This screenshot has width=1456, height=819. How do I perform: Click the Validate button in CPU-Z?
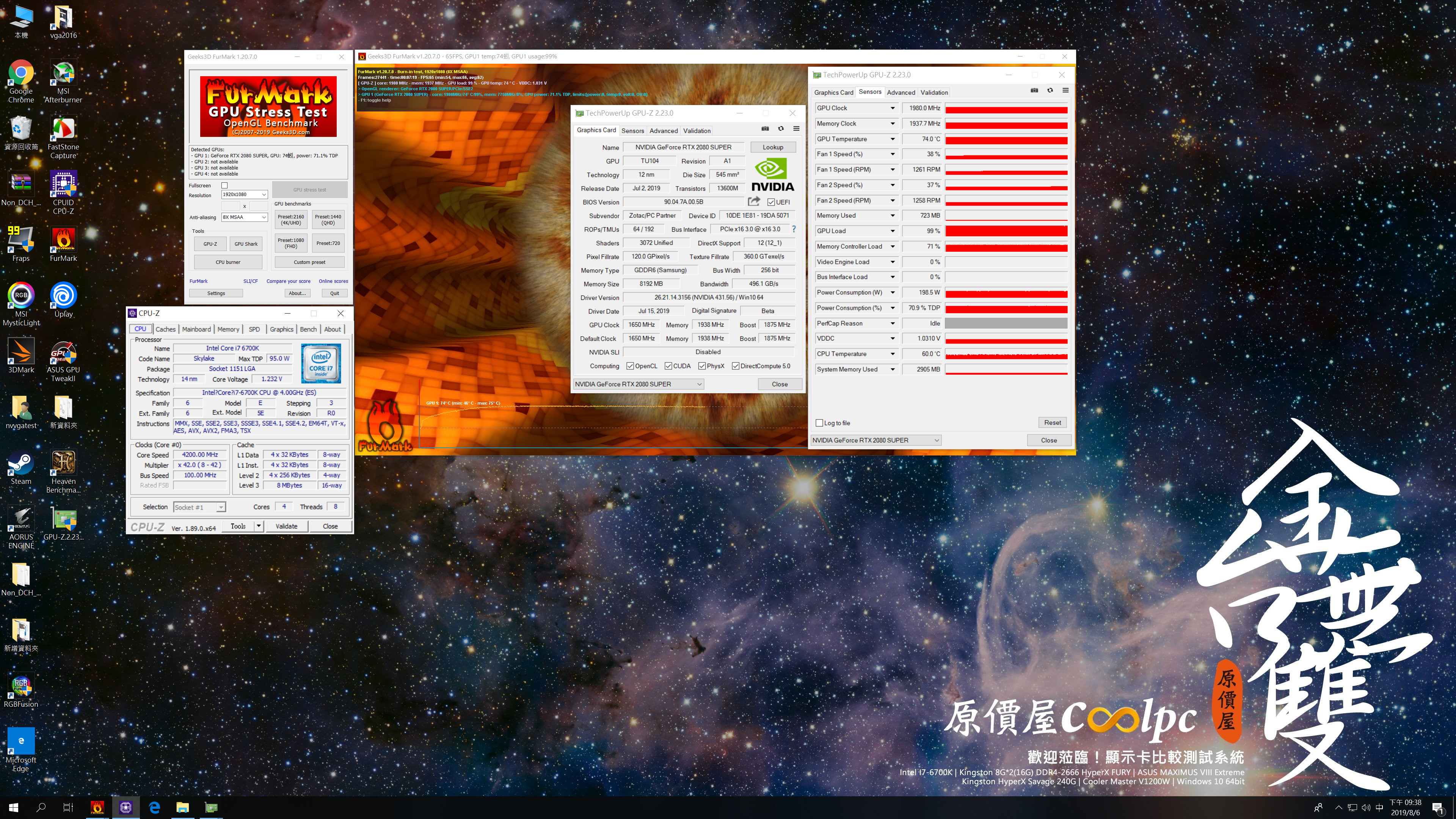(287, 526)
